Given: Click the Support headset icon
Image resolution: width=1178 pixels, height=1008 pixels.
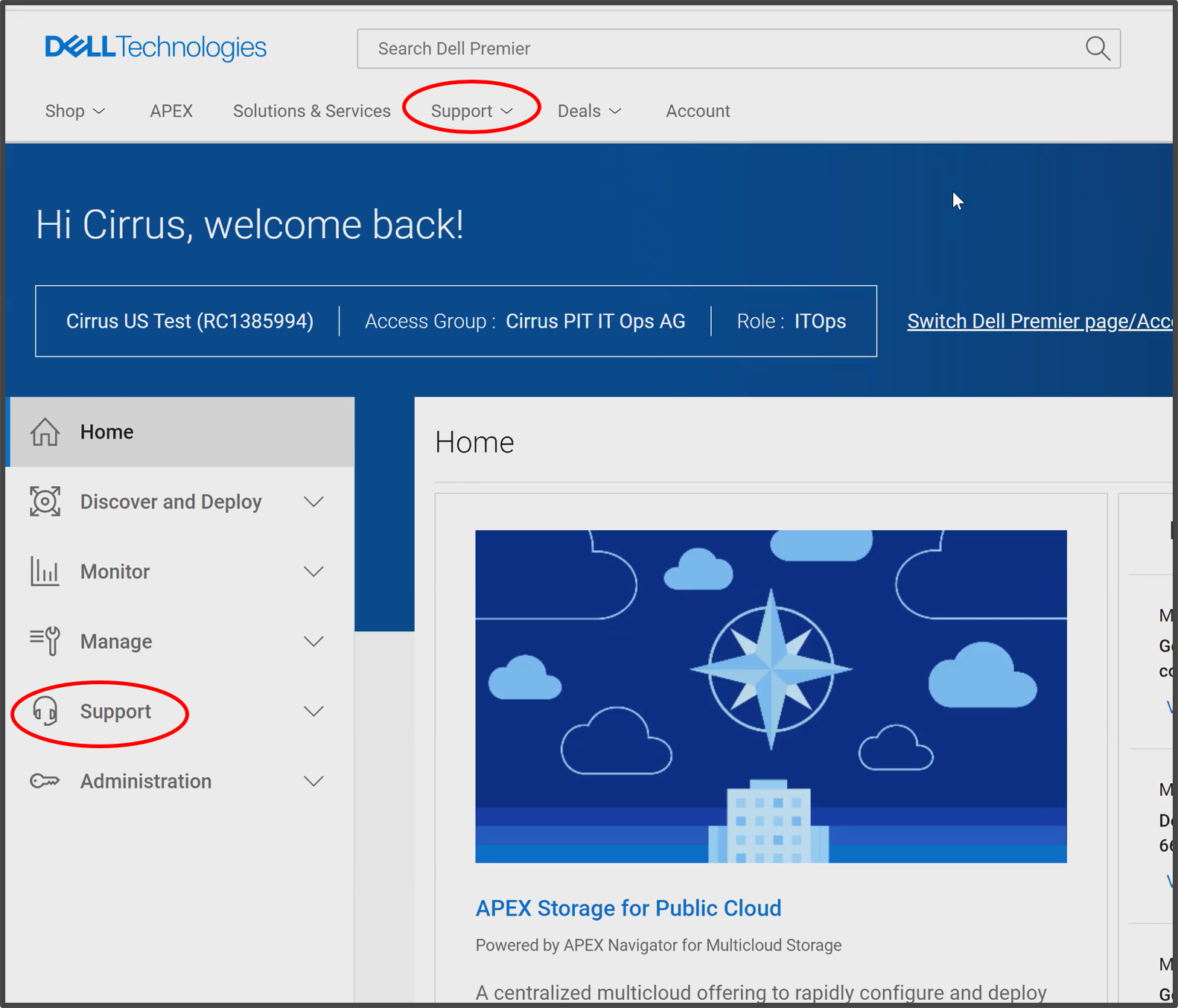Looking at the screenshot, I should [45, 711].
